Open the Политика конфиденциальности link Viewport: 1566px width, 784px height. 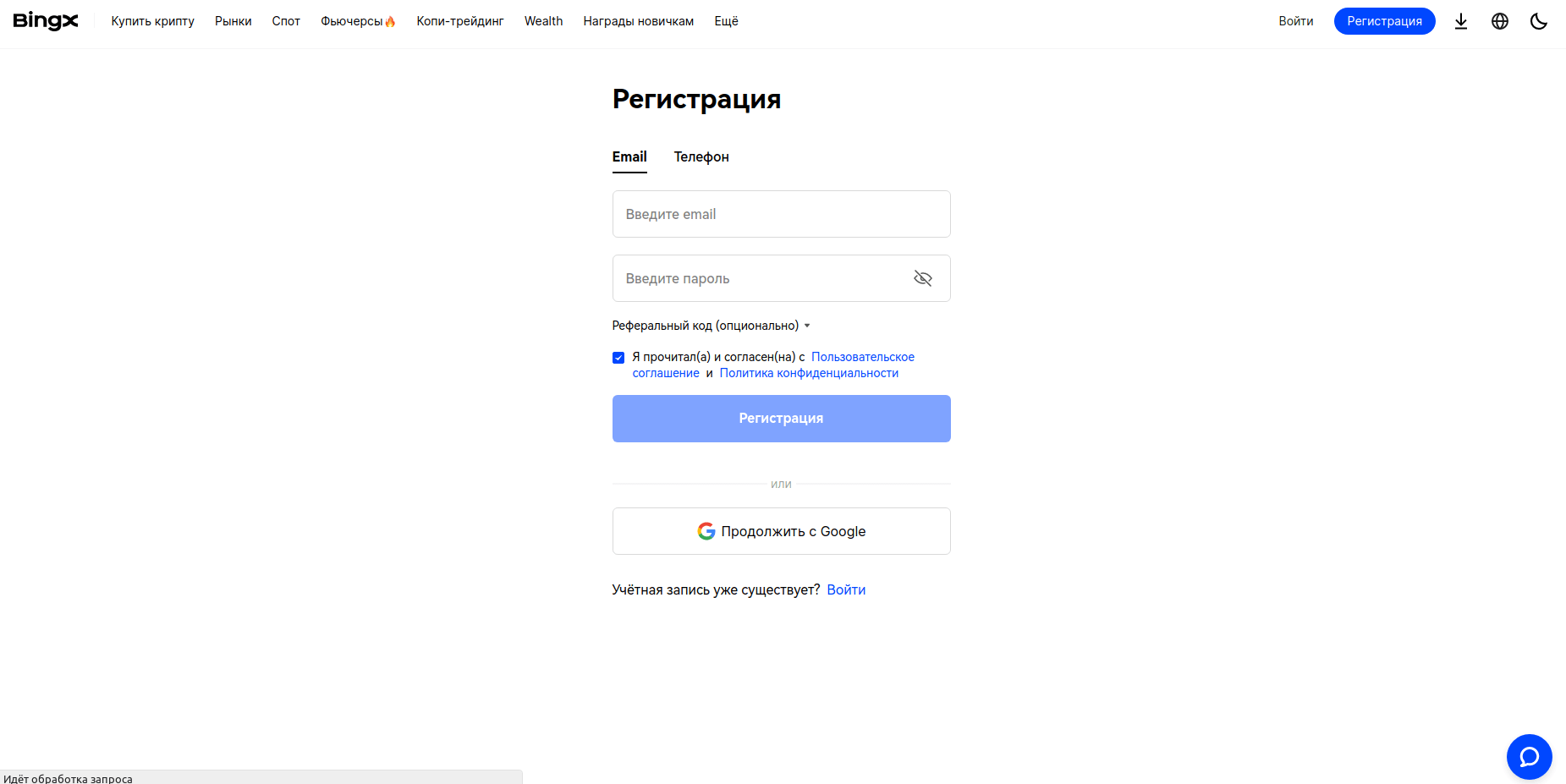pos(809,373)
